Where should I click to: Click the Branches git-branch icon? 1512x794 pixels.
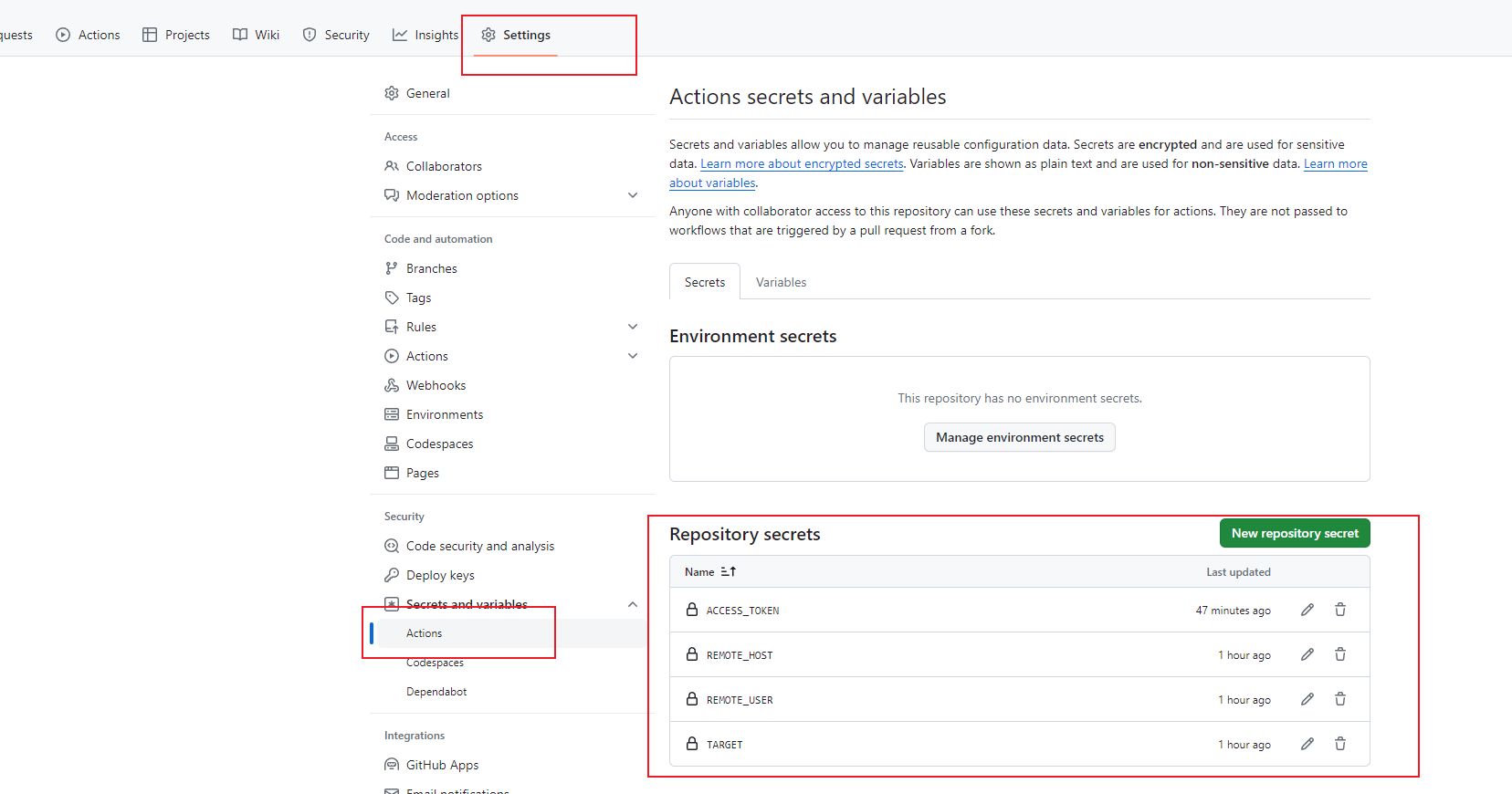(392, 268)
